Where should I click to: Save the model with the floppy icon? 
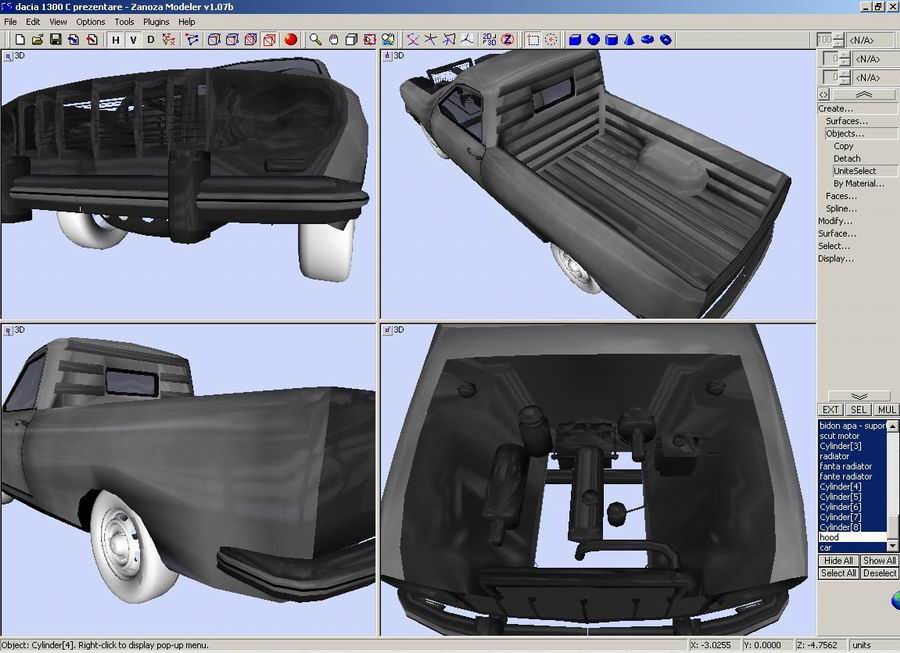tap(56, 40)
